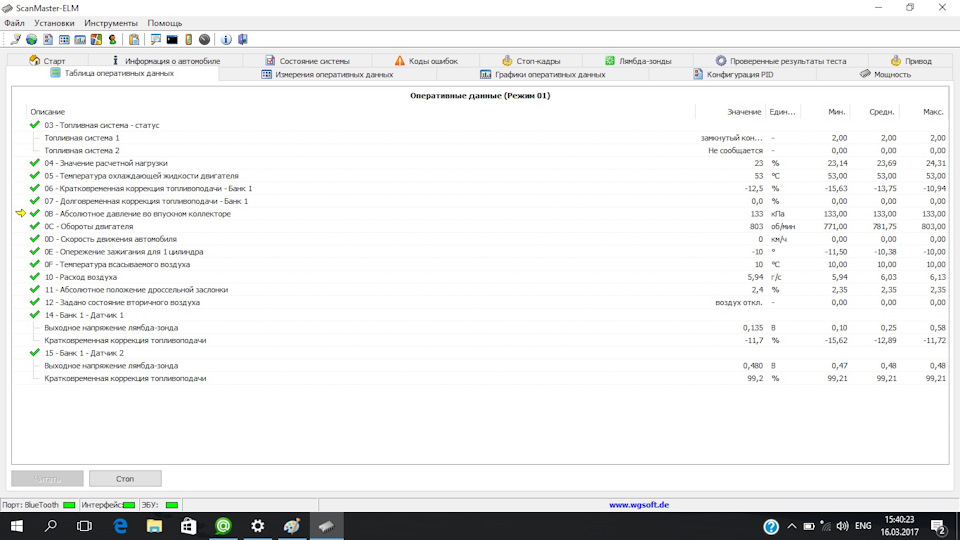960x540 pixels.
Task: Click the greyed Читать button
Action: click(47, 479)
